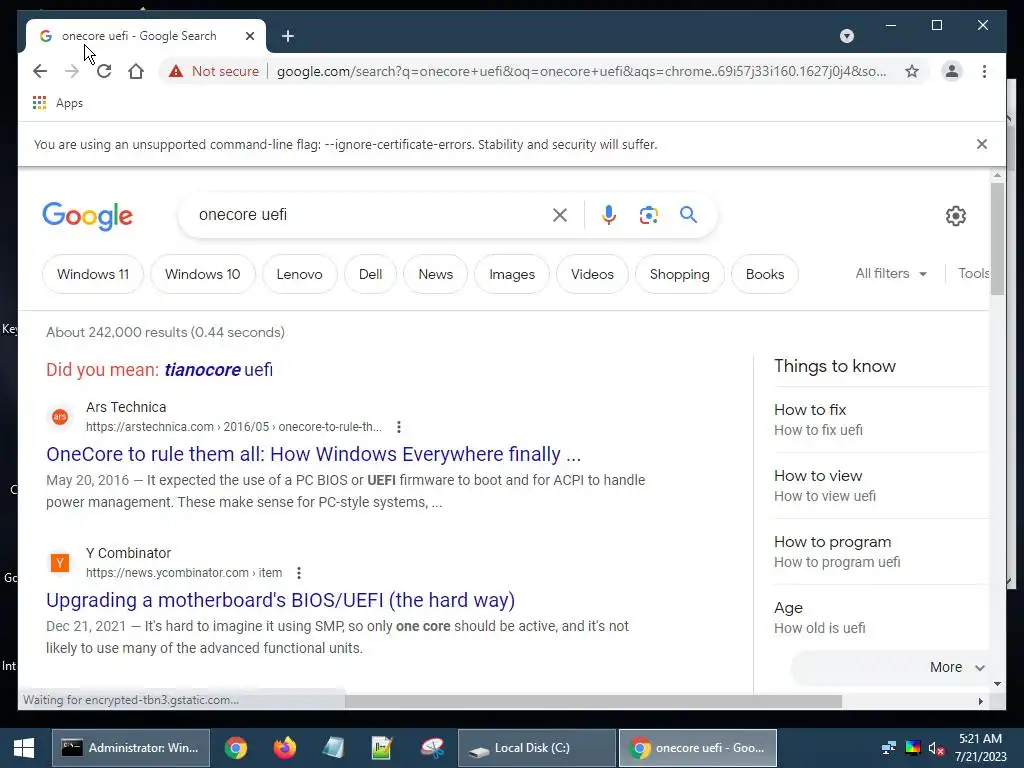This screenshot has height=768, width=1024.
Task: Select the Lenovo filter chip
Action: pyautogui.click(x=299, y=274)
